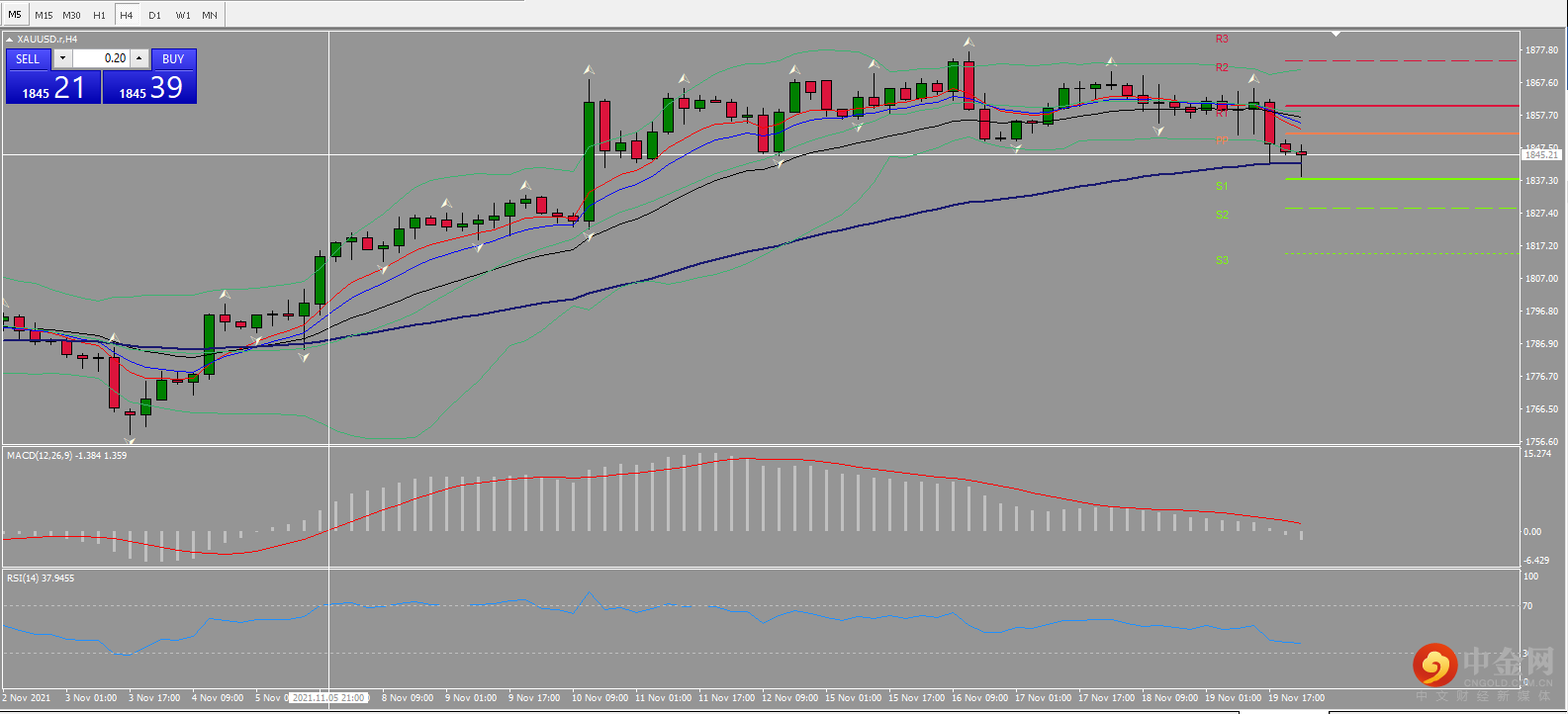Click the SELL button in the trade panel
This screenshot has height=714, width=1568.
tap(28, 59)
